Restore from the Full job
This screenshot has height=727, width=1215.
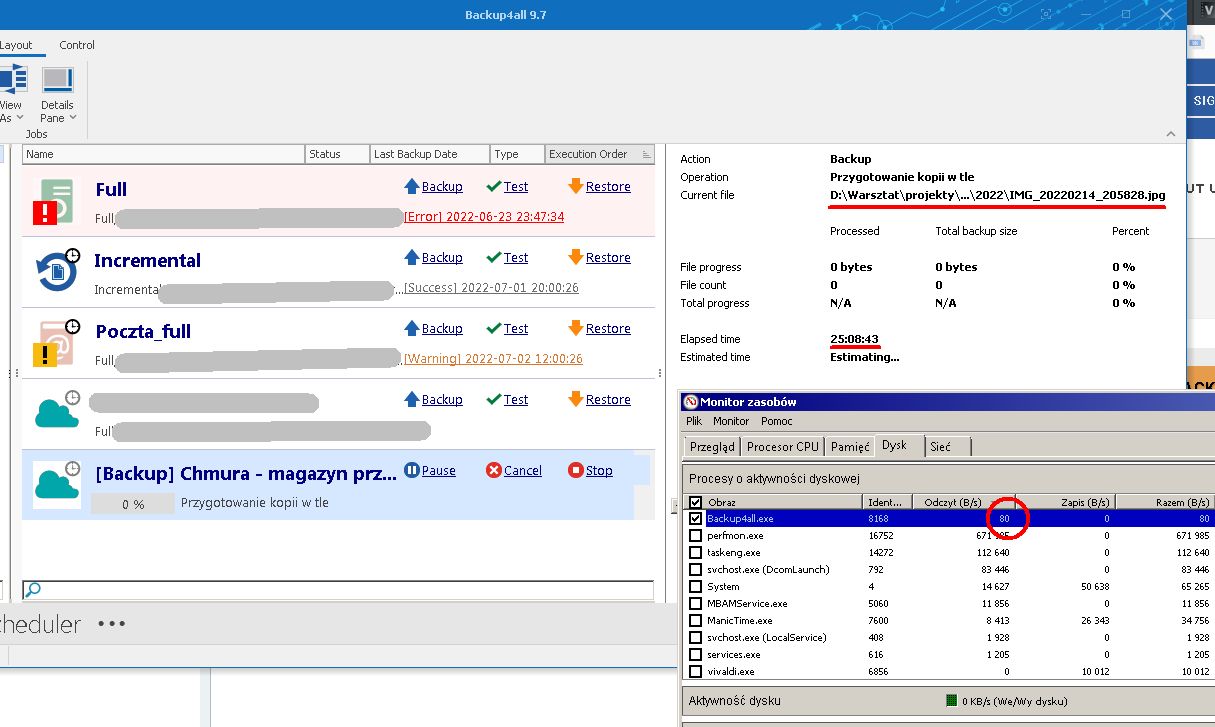coord(599,186)
